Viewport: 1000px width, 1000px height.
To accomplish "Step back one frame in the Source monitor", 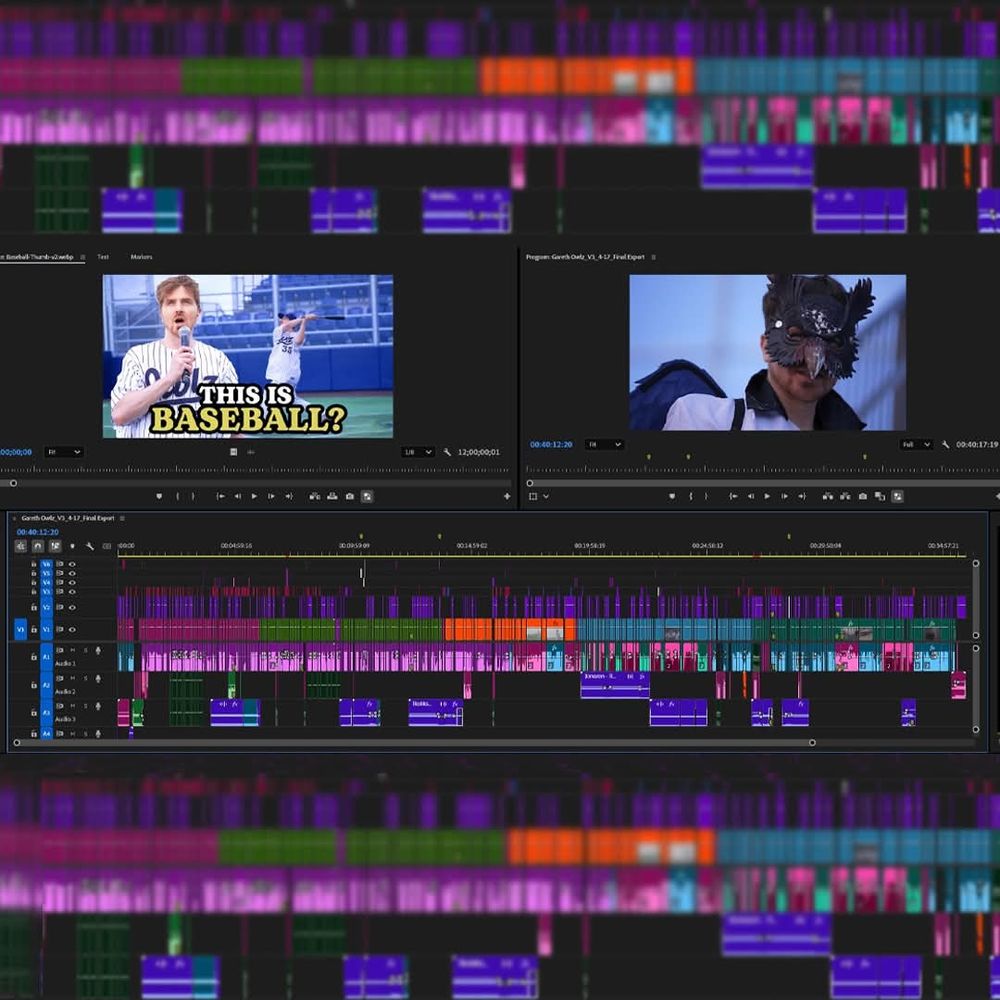I will 237,496.
